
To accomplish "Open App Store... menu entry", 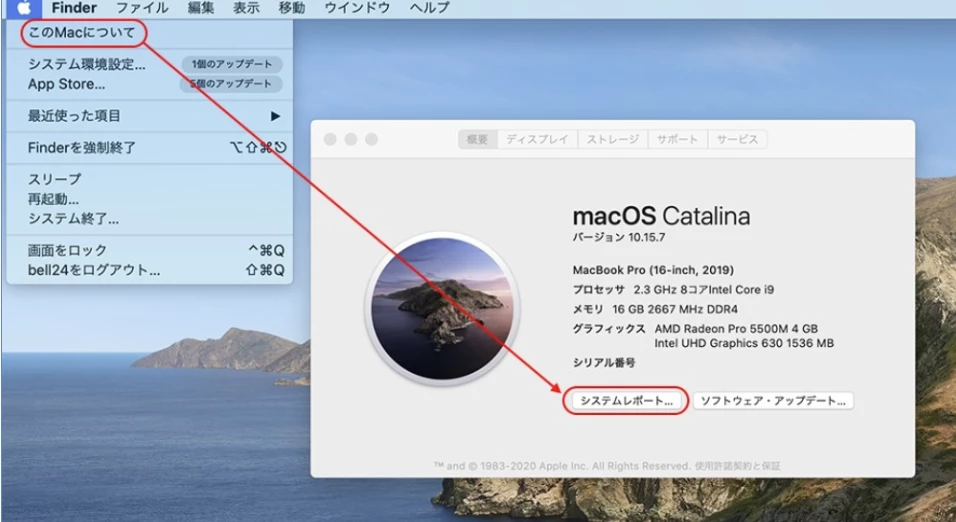I will point(66,84).
